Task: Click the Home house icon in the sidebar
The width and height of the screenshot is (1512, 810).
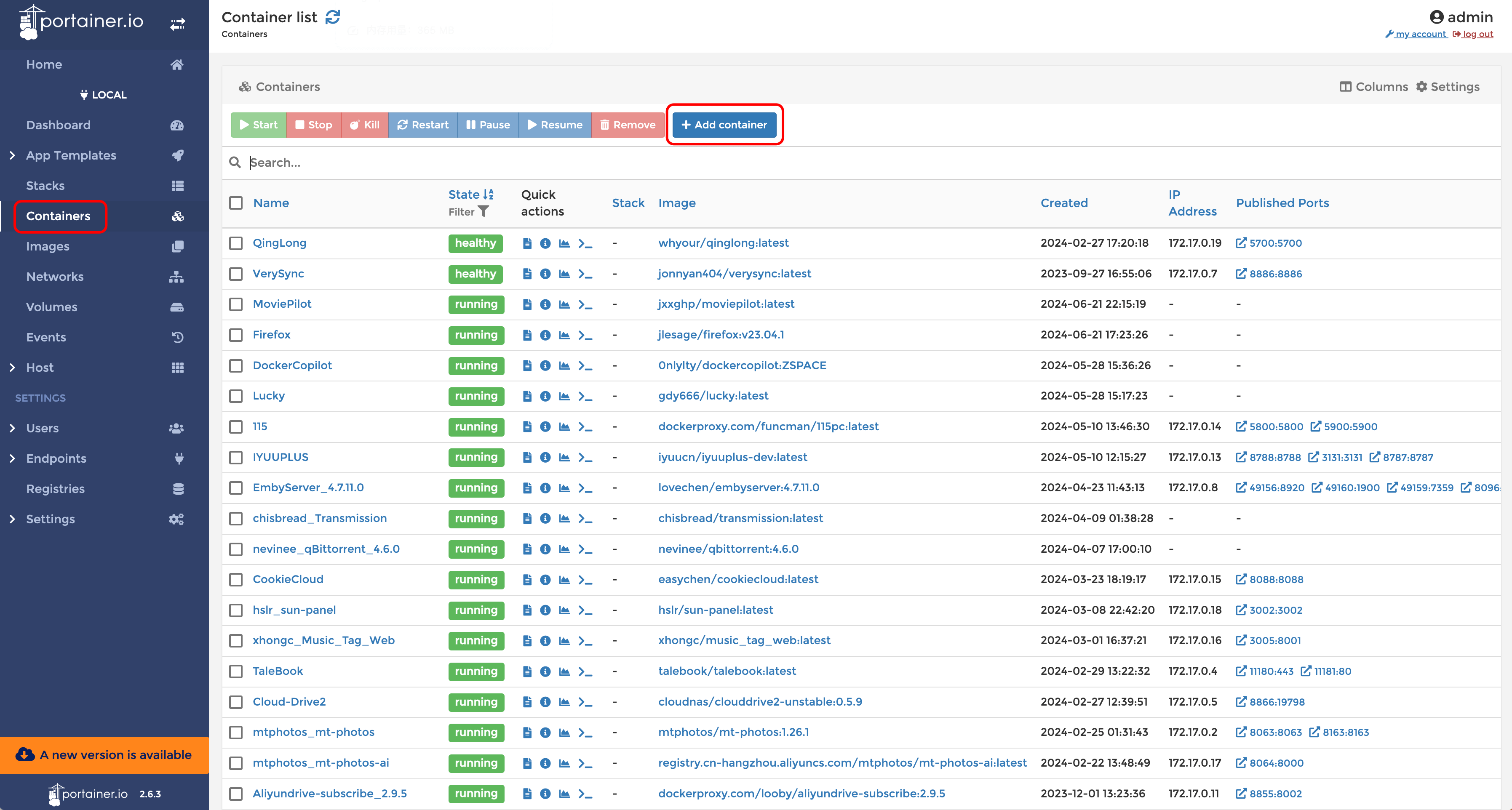Action: tap(176, 64)
